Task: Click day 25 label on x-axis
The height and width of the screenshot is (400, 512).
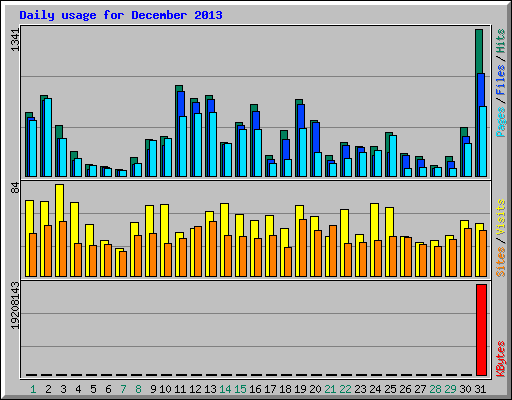Action: (390, 389)
